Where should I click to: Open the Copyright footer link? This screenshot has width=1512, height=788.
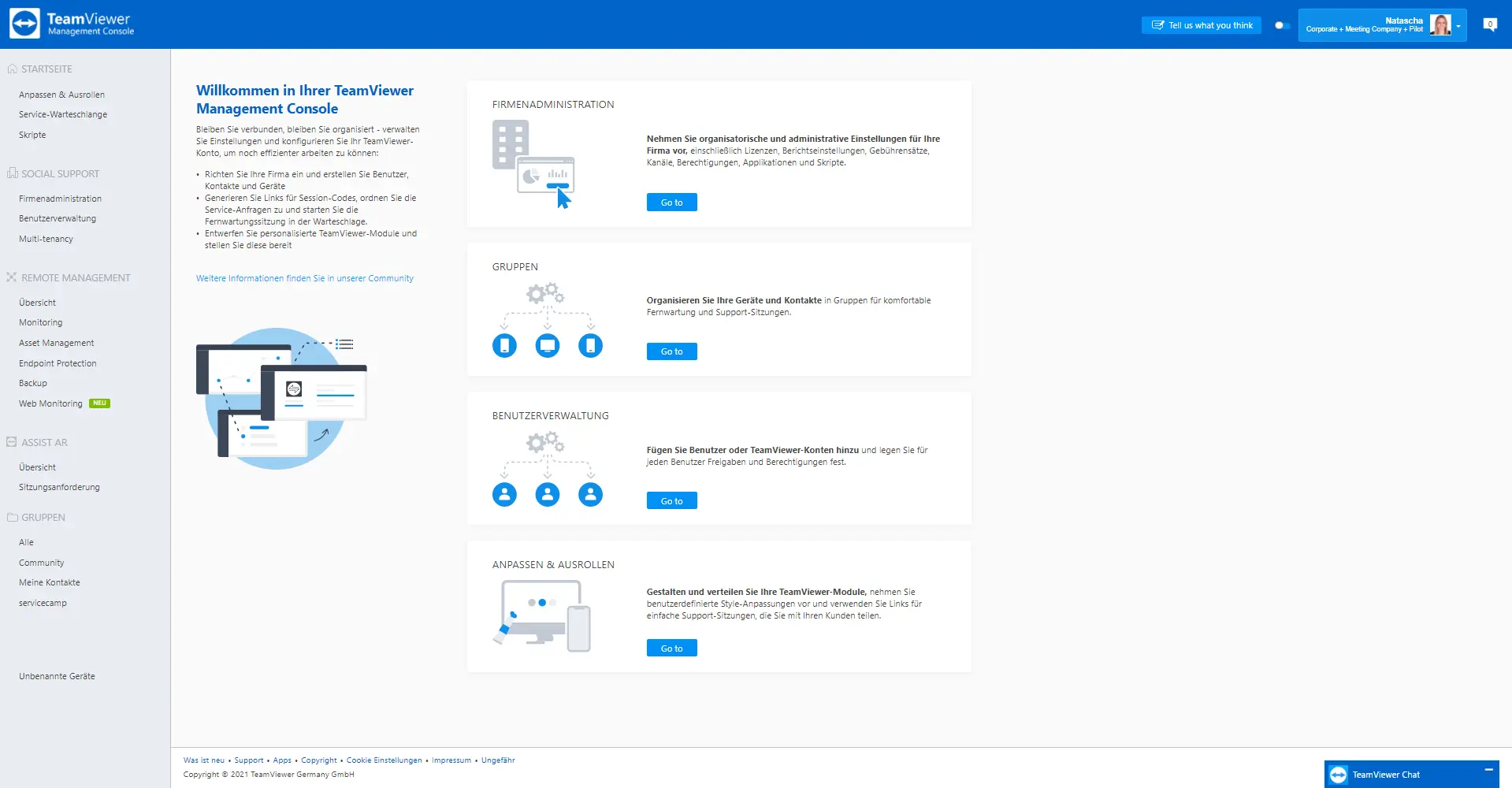click(x=319, y=760)
